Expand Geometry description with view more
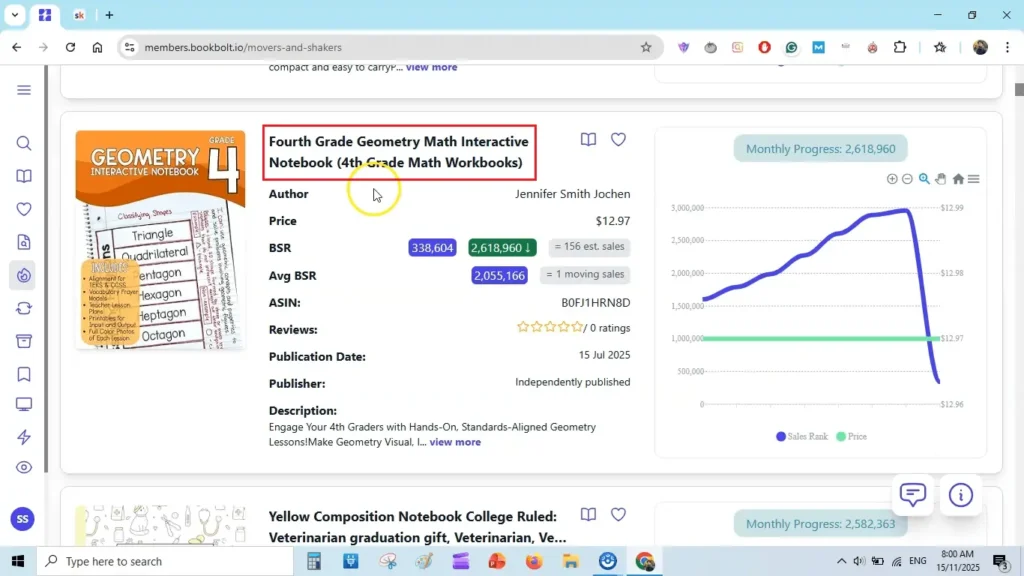Viewport: 1024px width, 576px height. tap(455, 442)
